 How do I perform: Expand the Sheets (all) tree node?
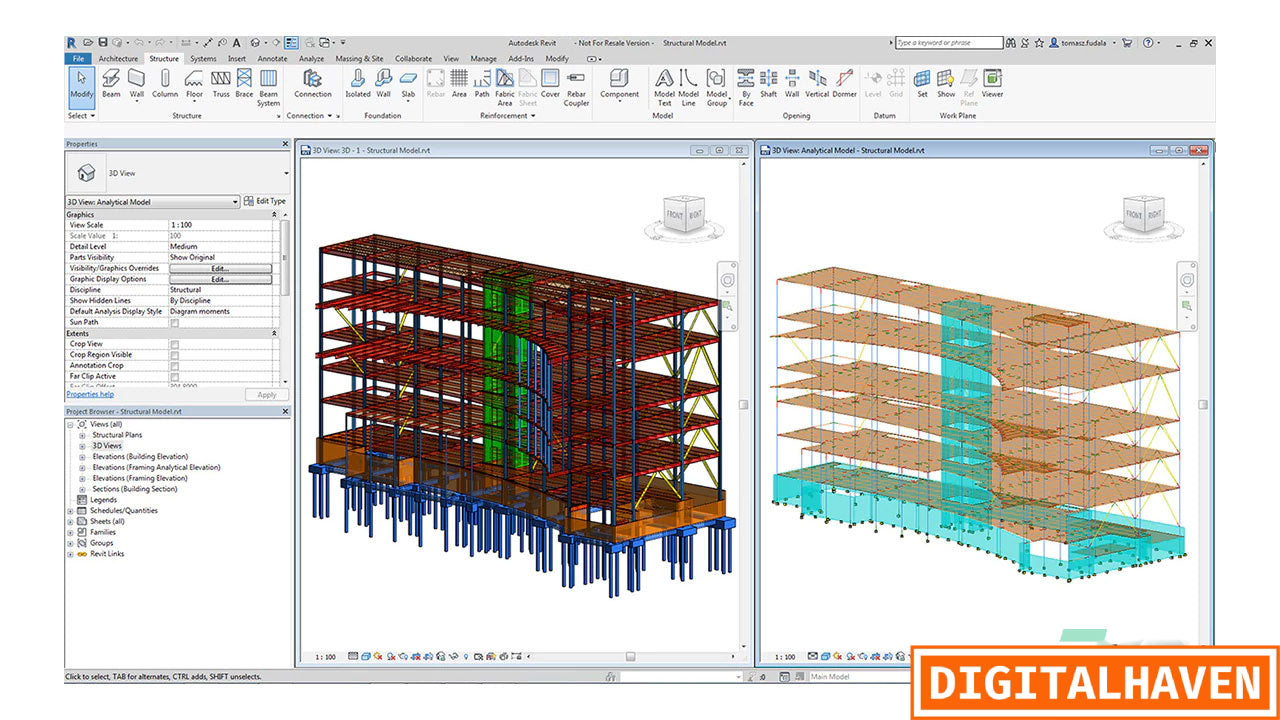pos(71,521)
